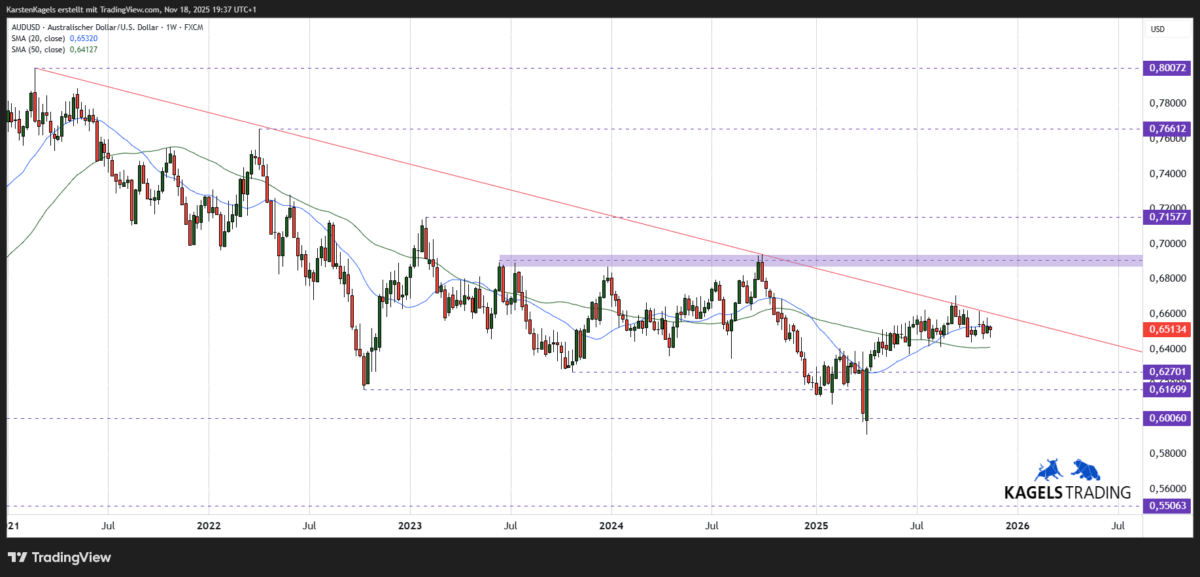Select the 2025 label on time axis

pos(816,525)
